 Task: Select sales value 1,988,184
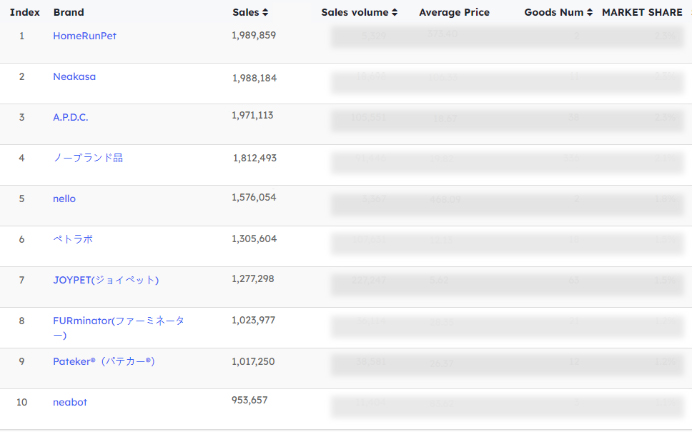[255, 78]
